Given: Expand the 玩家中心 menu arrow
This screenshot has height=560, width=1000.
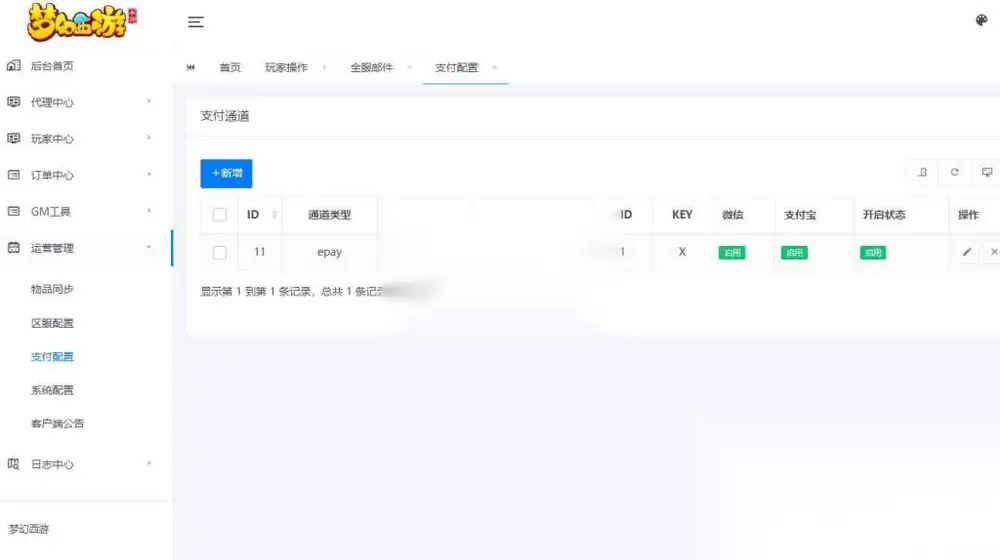Looking at the screenshot, I should tap(149, 137).
